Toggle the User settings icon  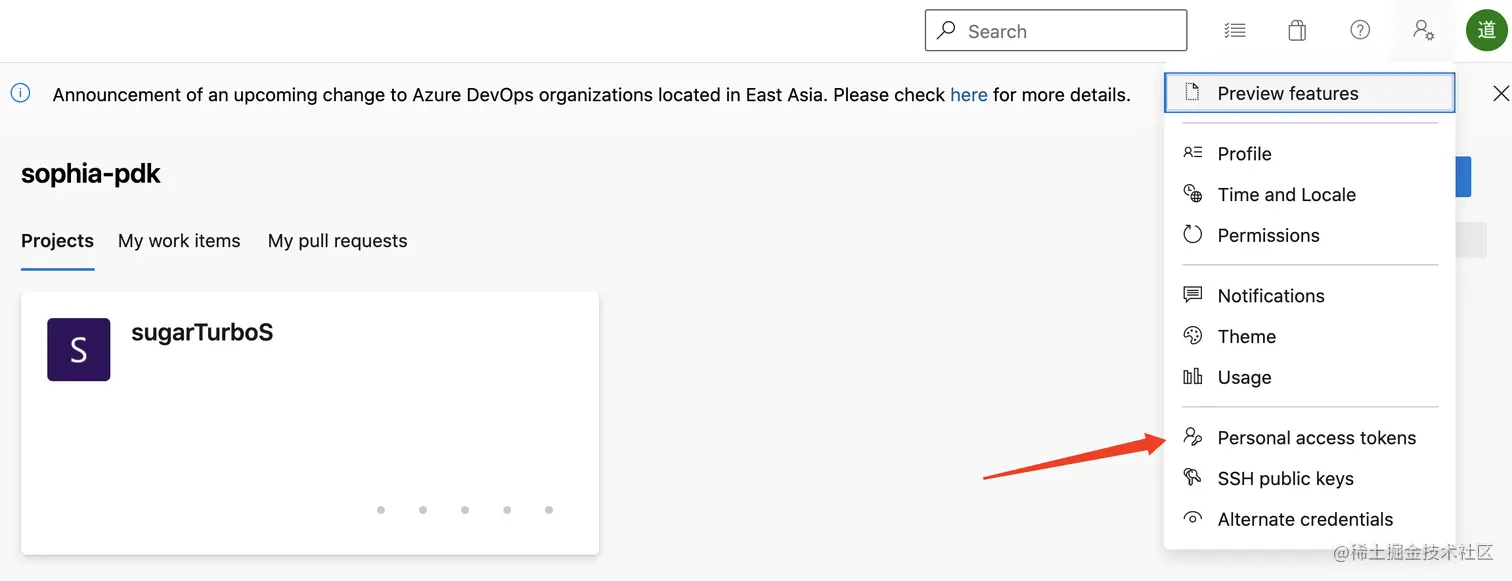(x=1423, y=31)
